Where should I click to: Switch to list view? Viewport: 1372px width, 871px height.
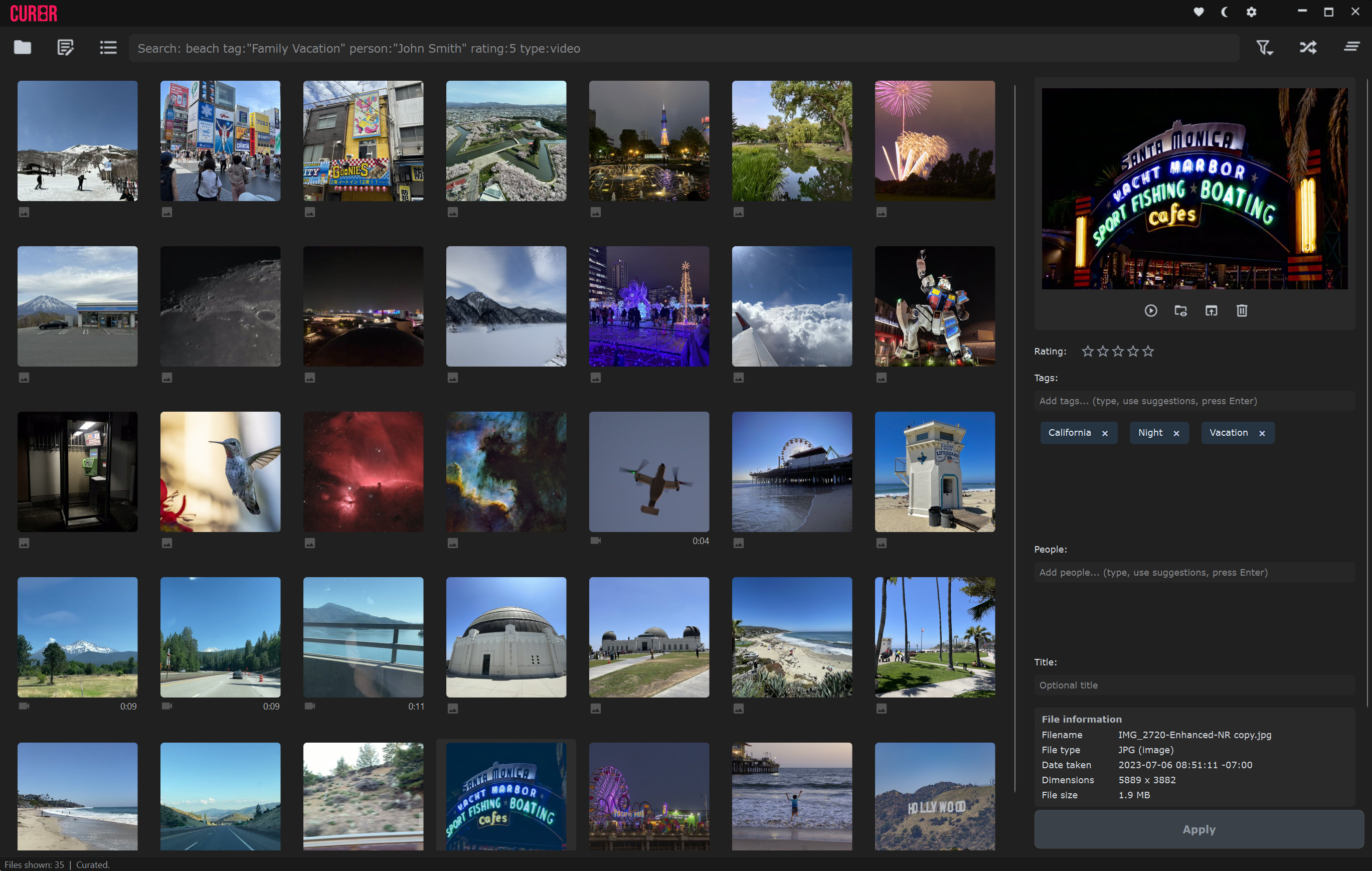pos(108,47)
